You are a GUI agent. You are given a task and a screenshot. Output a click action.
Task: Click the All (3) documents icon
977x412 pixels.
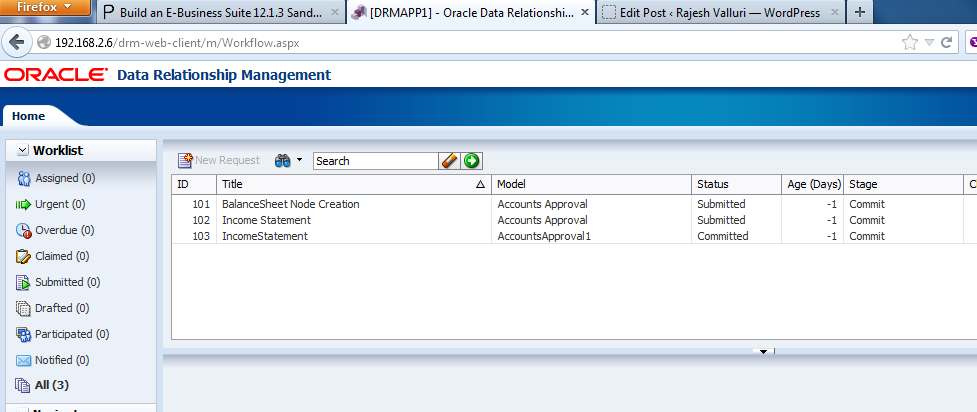[24, 385]
